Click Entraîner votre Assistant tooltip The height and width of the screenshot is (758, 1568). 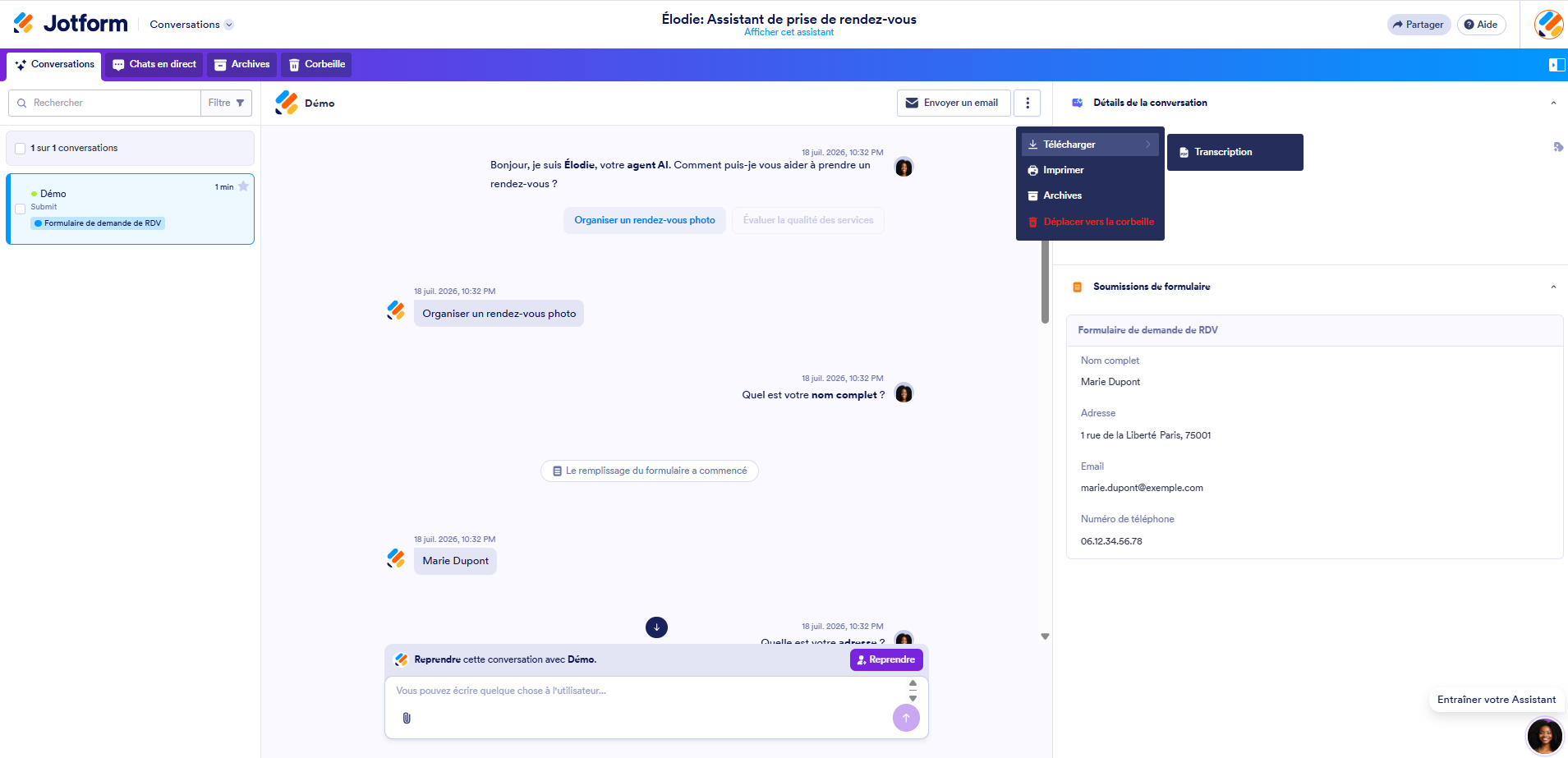coord(1497,700)
